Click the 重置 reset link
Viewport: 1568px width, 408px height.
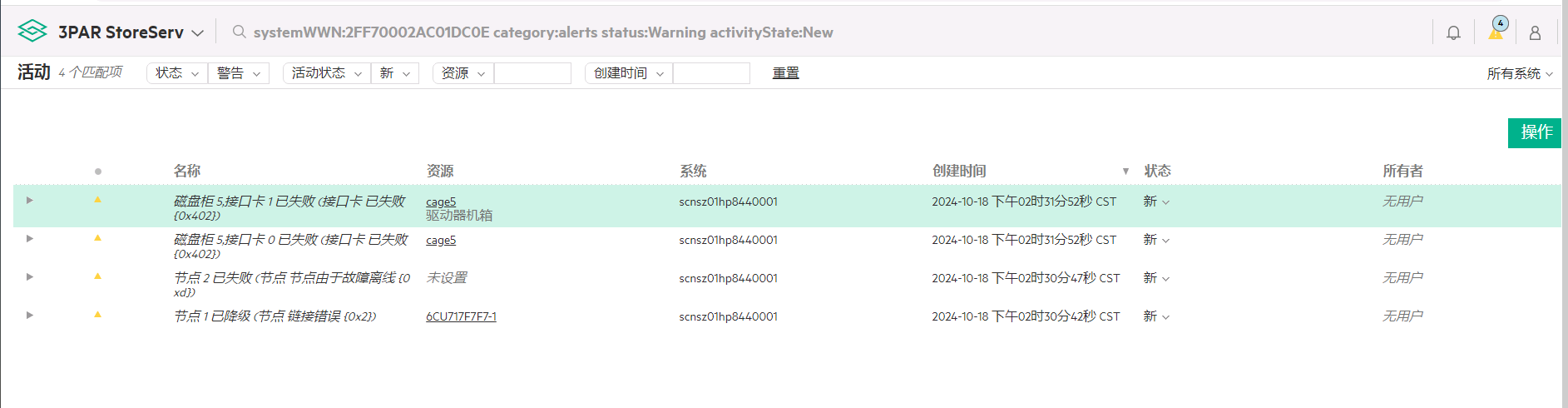785,73
